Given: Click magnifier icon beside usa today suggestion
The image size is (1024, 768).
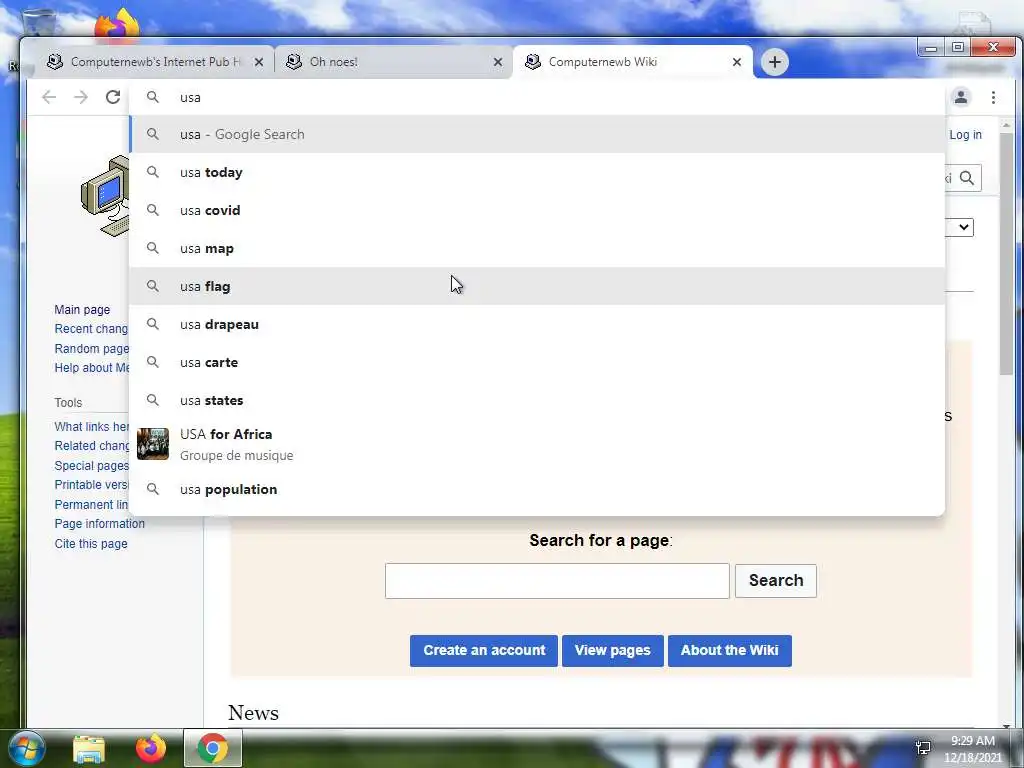Looking at the screenshot, I should [153, 172].
